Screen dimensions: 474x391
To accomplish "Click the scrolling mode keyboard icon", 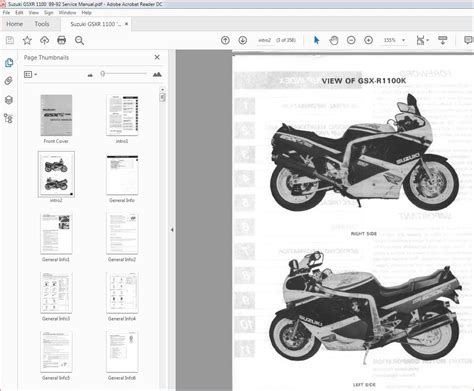I will (x=442, y=40).
